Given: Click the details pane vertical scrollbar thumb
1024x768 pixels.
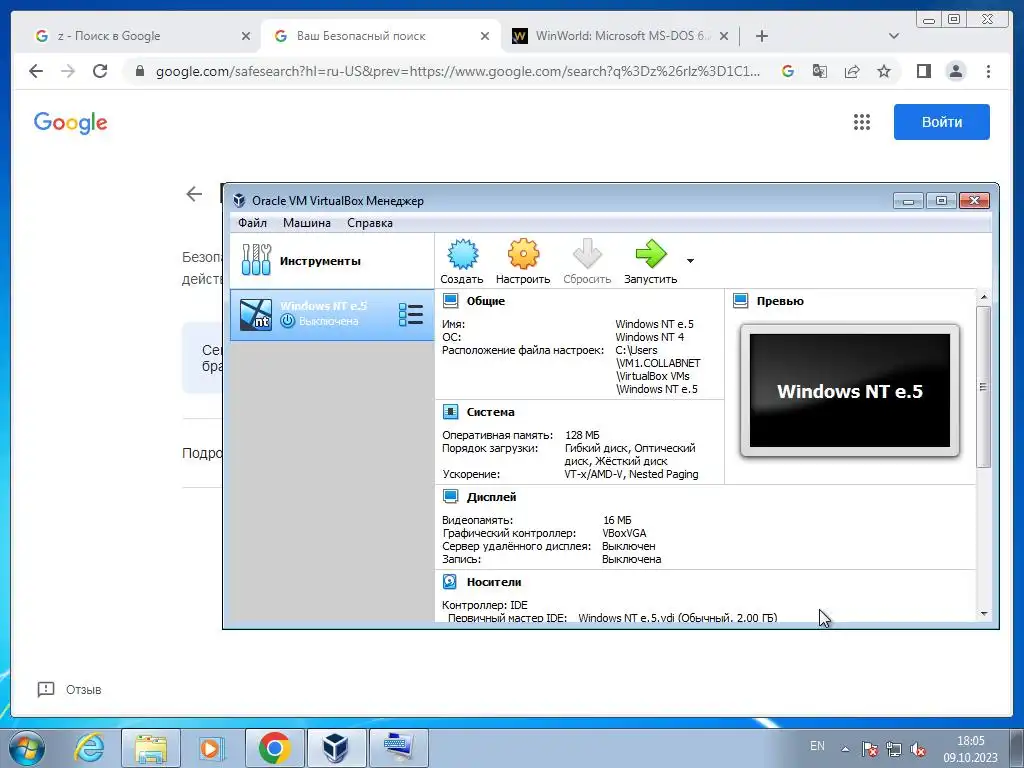Looking at the screenshot, I should coord(984,387).
